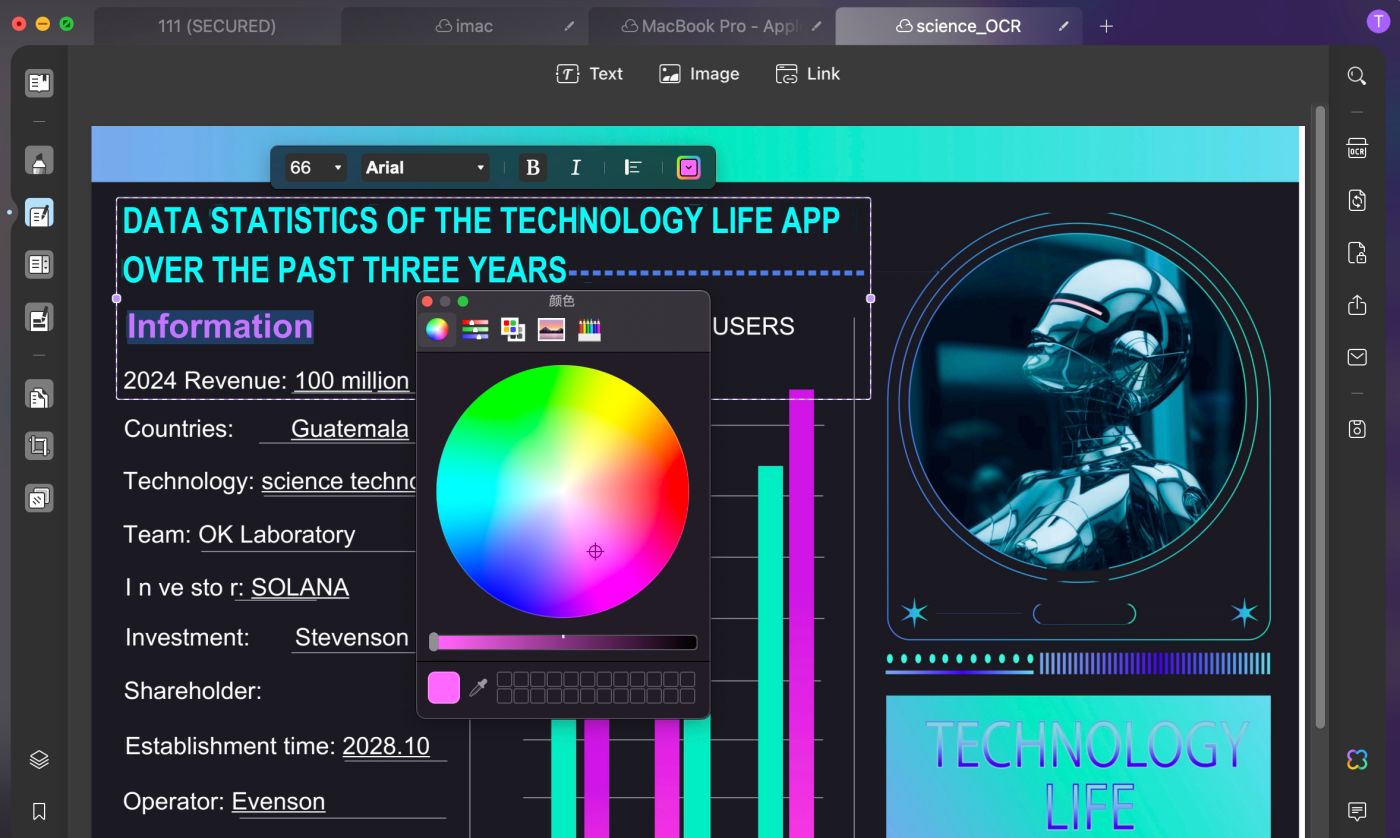Open the text color dropdown in format bar
The width and height of the screenshot is (1400, 838).
click(688, 167)
